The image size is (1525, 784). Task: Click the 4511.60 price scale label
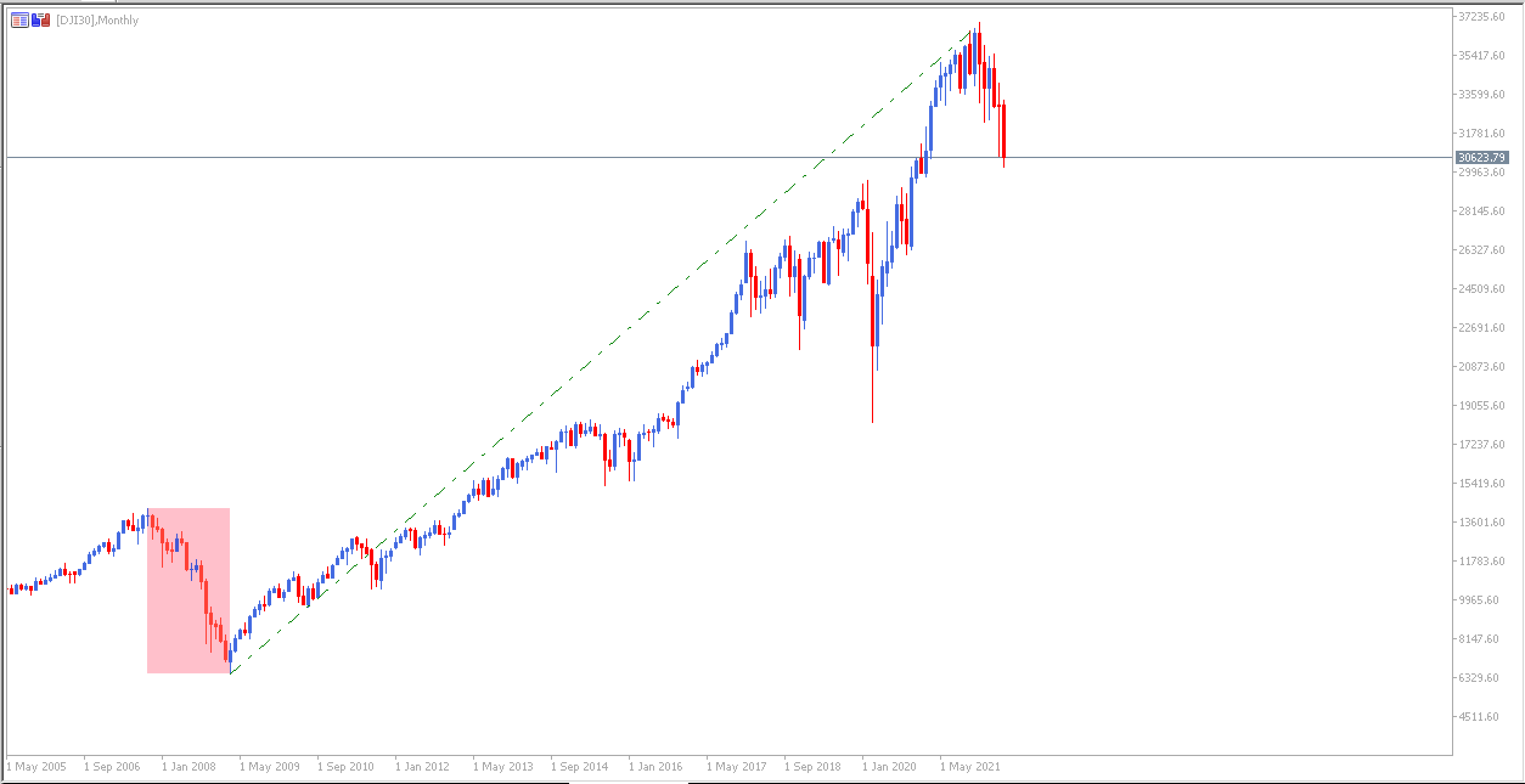pos(1479,717)
